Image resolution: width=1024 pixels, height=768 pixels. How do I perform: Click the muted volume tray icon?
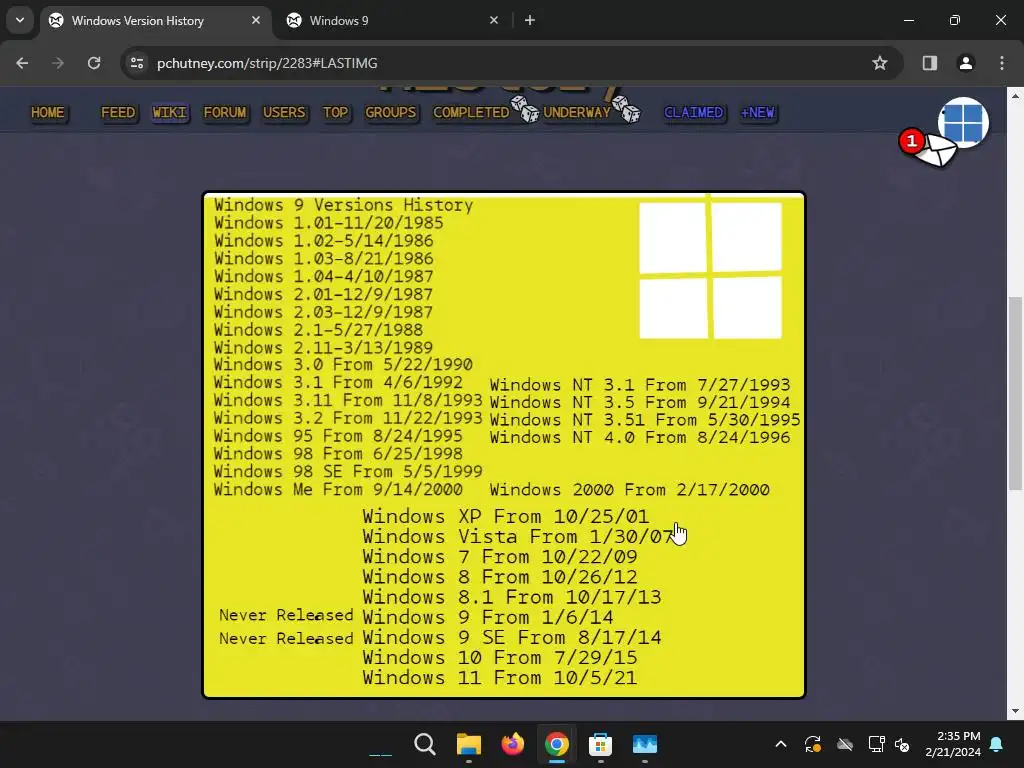(x=902, y=744)
